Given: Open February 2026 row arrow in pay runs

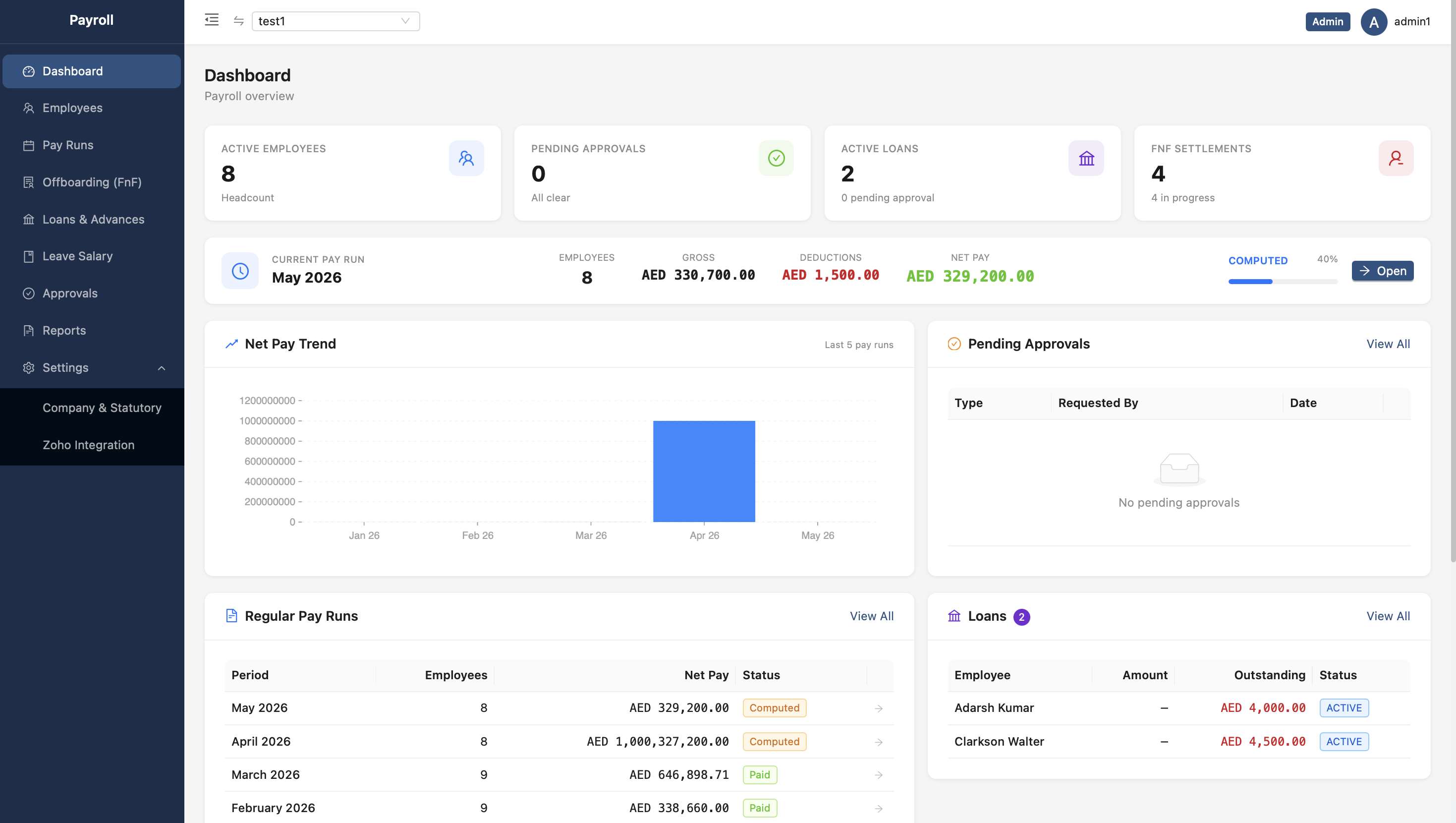Looking at the screenshot, I should pyautogui.click(x=878, y=808).
